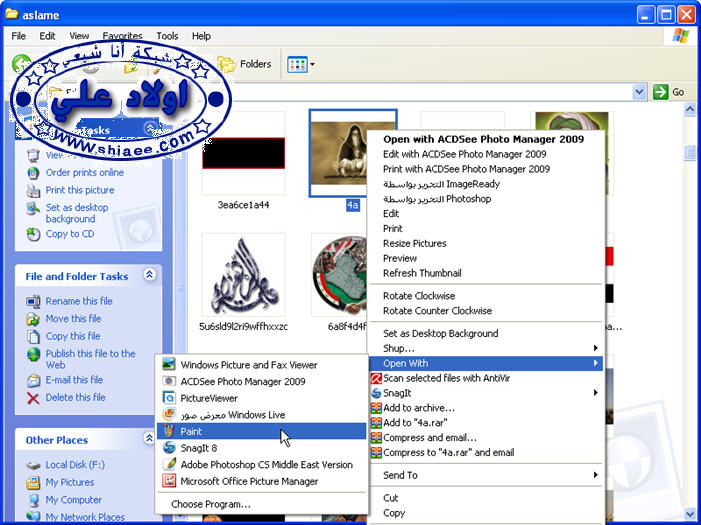Click WinRAR icon next to Compress and email
701x525 pixels.
[376, 437]
